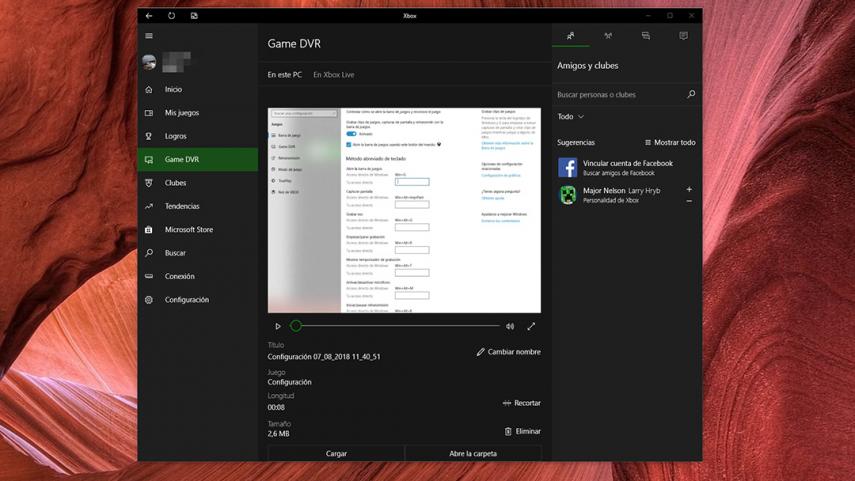Open the activity alerts tab icon

tap(683, 36)
